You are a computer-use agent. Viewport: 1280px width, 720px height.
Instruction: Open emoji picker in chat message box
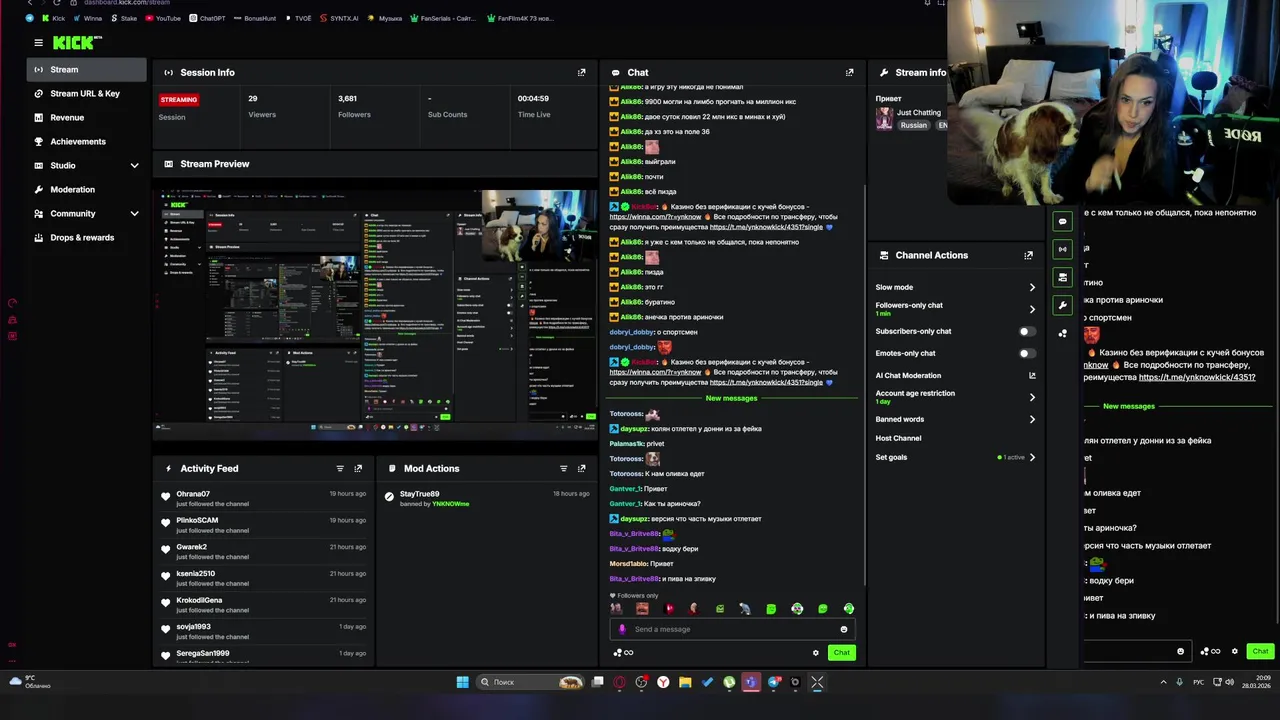[x=843, y=629]
